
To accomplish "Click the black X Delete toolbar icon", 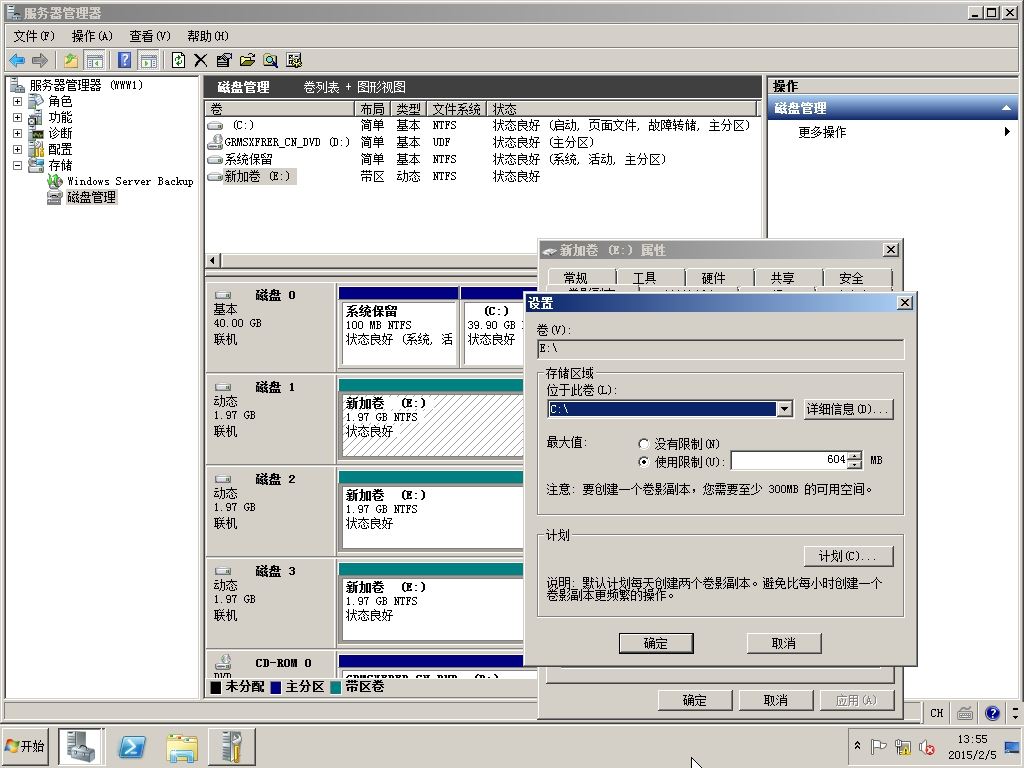I will tap(200, 61).
